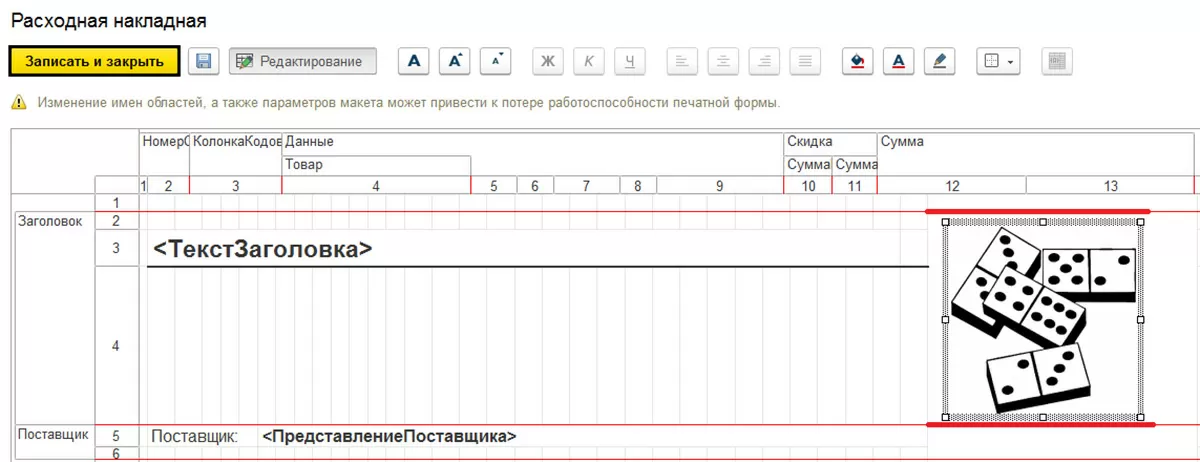
Task: Select row header 4
Action: (x=116, y=346)
